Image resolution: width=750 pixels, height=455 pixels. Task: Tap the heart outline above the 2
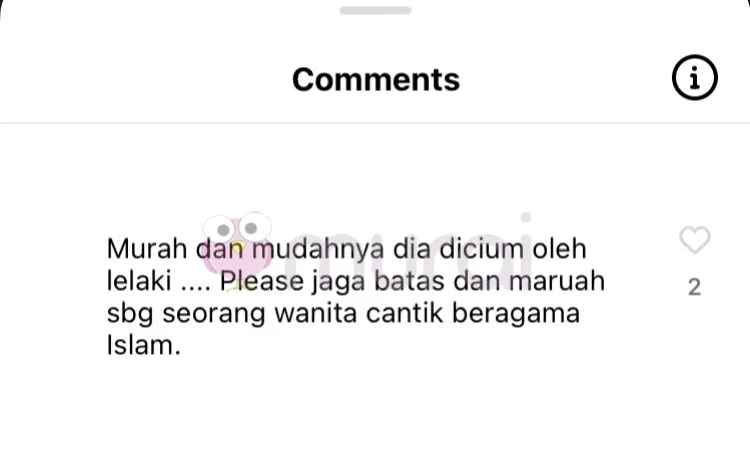tap(695, 240)
